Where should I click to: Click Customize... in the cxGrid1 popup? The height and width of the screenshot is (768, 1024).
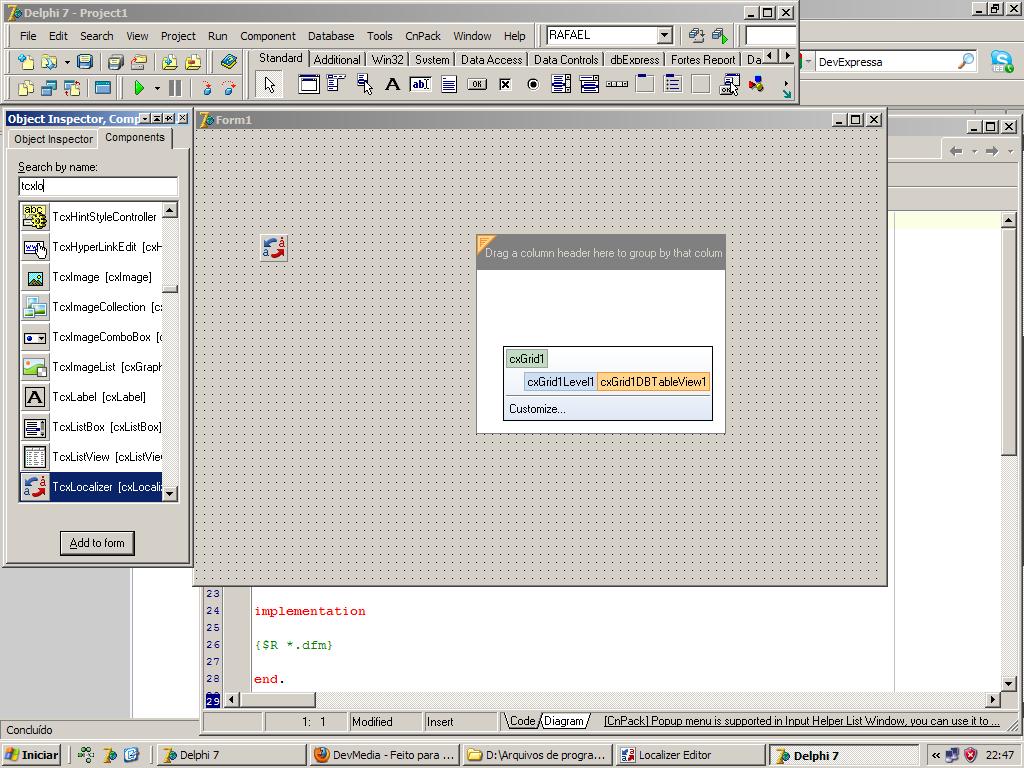click(537, 409)
